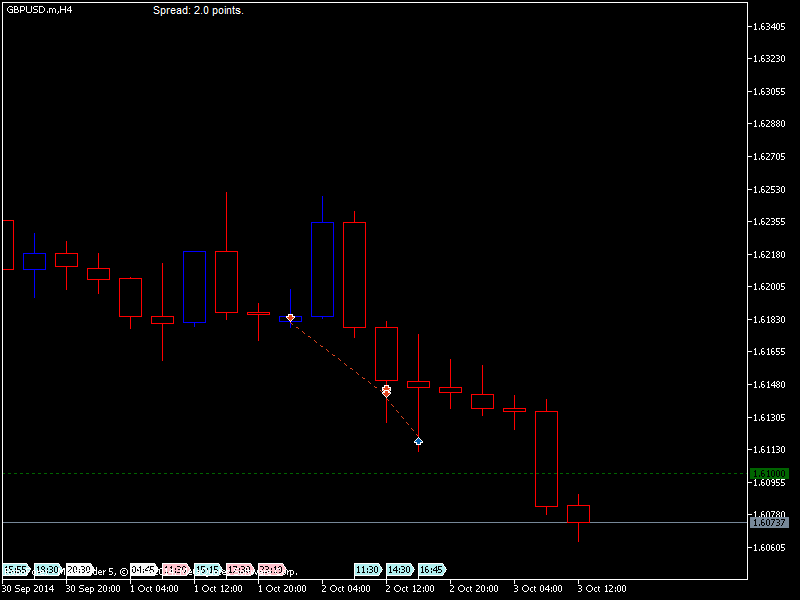
Task: Select the sell arrow at 1 Oct 20:00 candle
Action: [290, 318]
